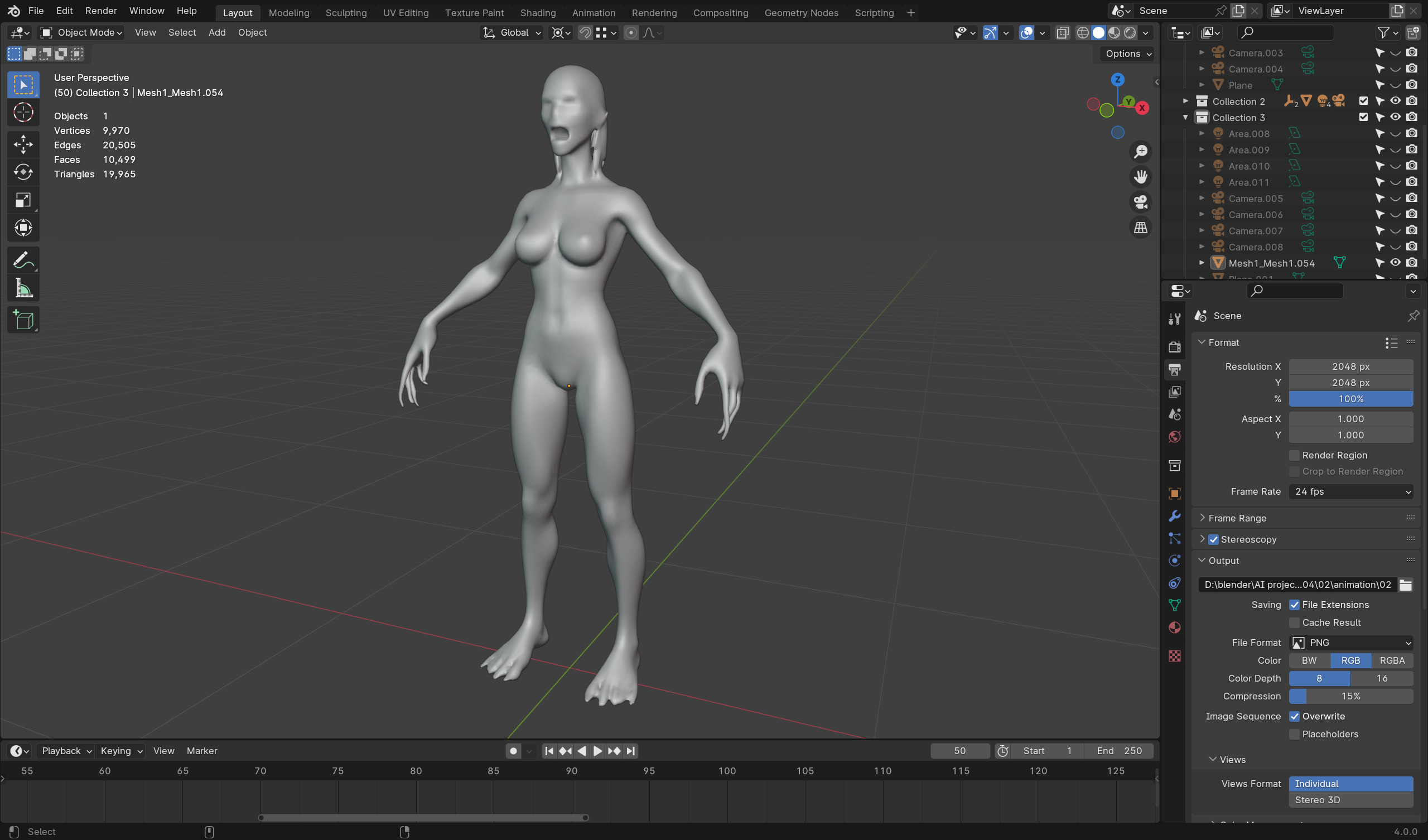Uncheck File Extensions option
Viewport: 1428px width, 840px height.
pos(1294,605)
